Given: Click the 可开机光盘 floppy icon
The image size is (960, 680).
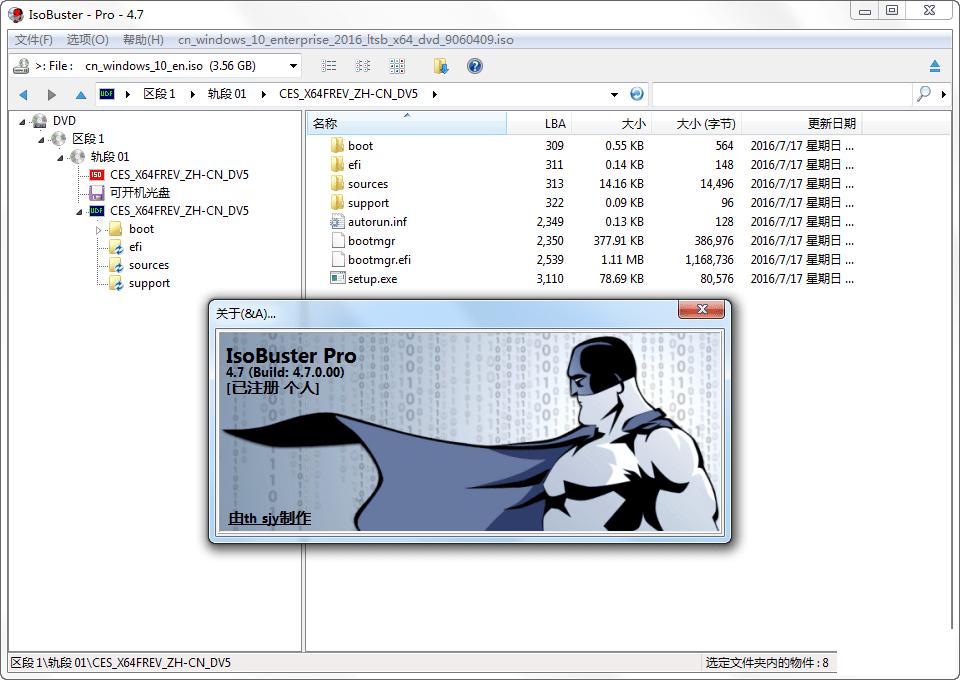Looking at the screenshot, I should point(97,193).
